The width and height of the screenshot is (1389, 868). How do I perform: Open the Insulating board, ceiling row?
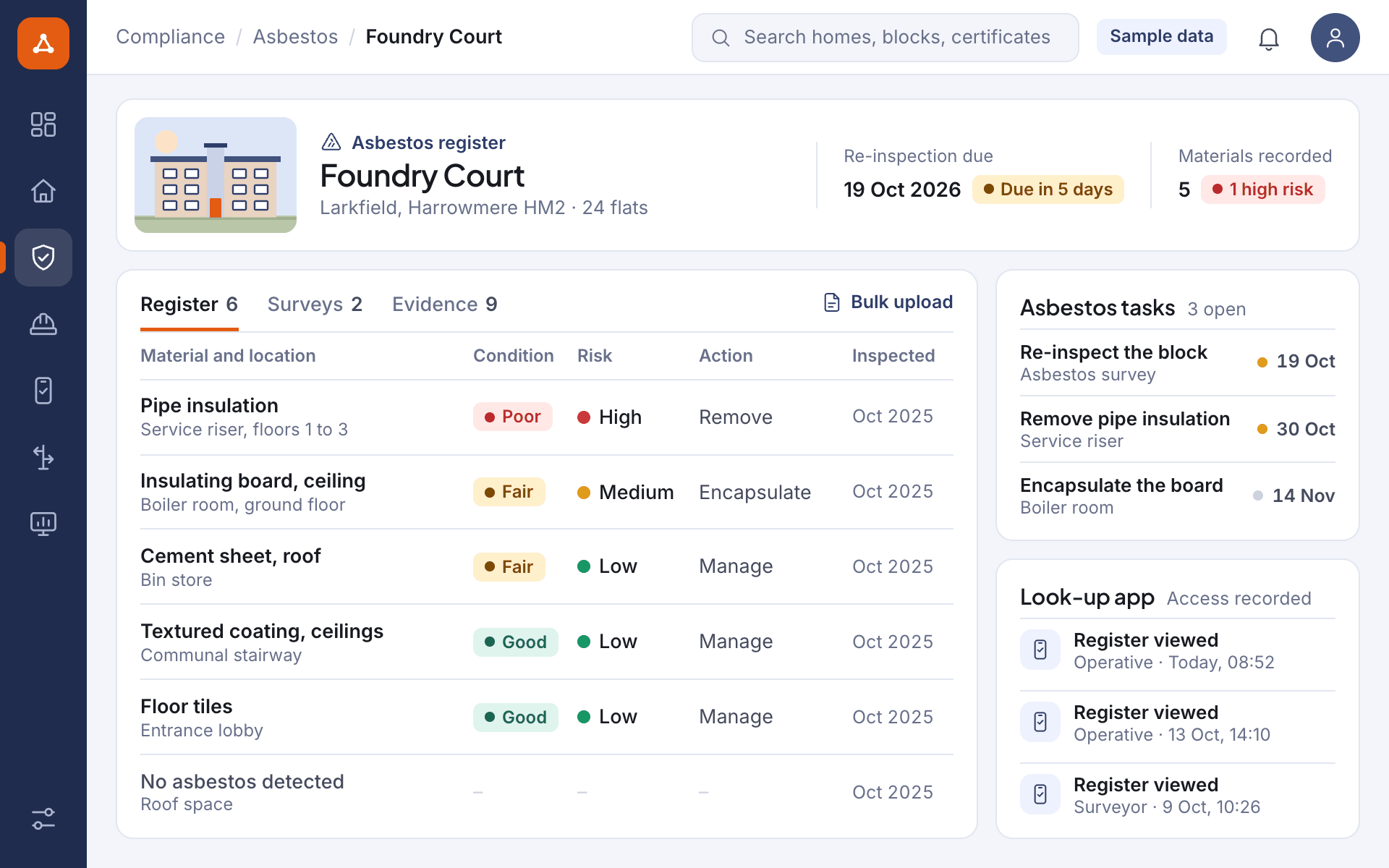click(x=547, y=493)
